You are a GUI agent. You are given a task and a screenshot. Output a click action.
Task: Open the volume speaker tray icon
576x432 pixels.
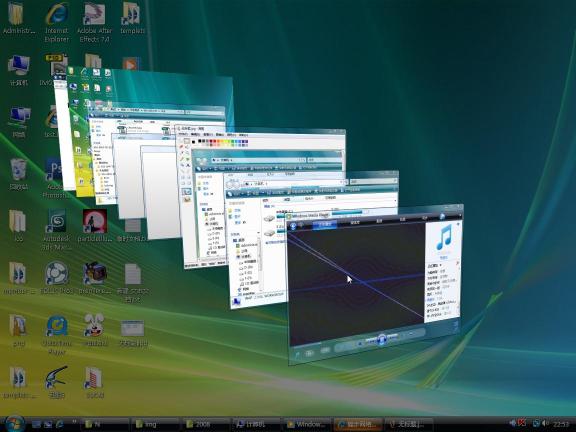point(546,423)
